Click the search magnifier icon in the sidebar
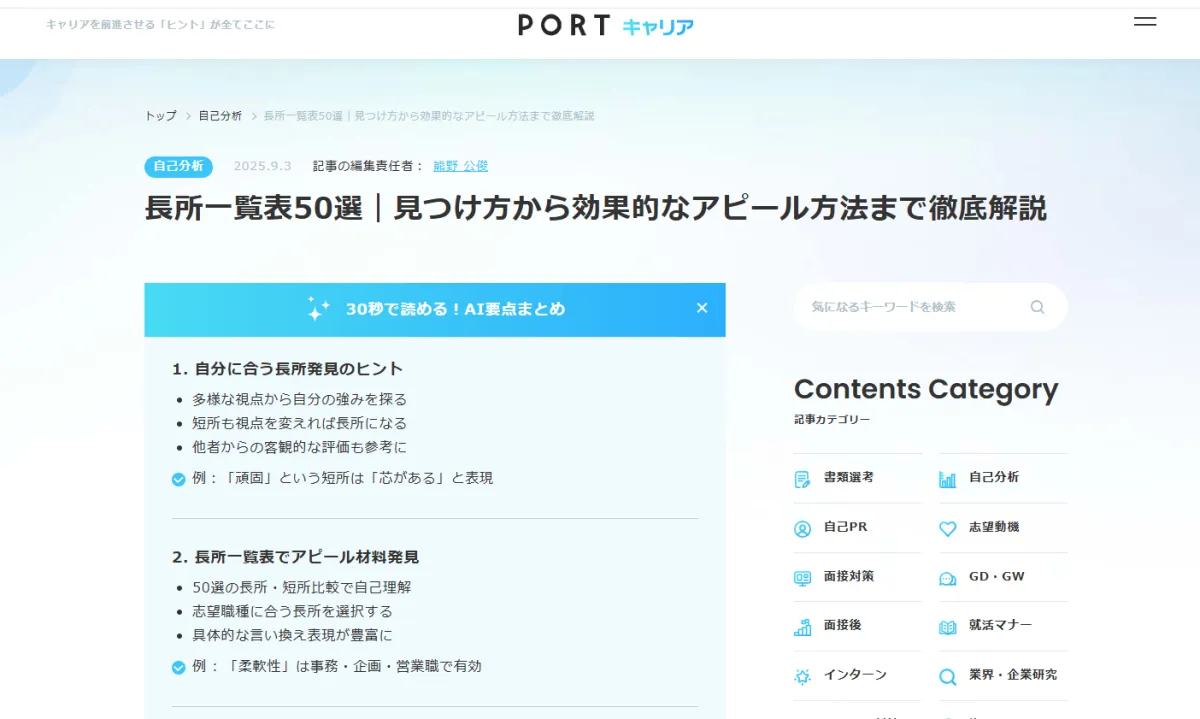 coord(1037,307)
